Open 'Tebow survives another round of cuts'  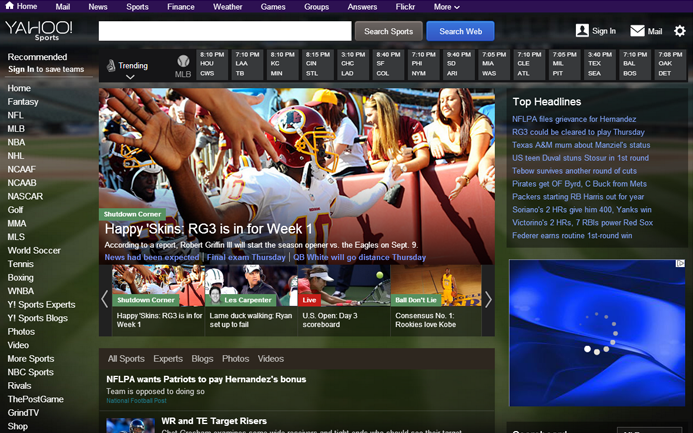click(575, 171)
